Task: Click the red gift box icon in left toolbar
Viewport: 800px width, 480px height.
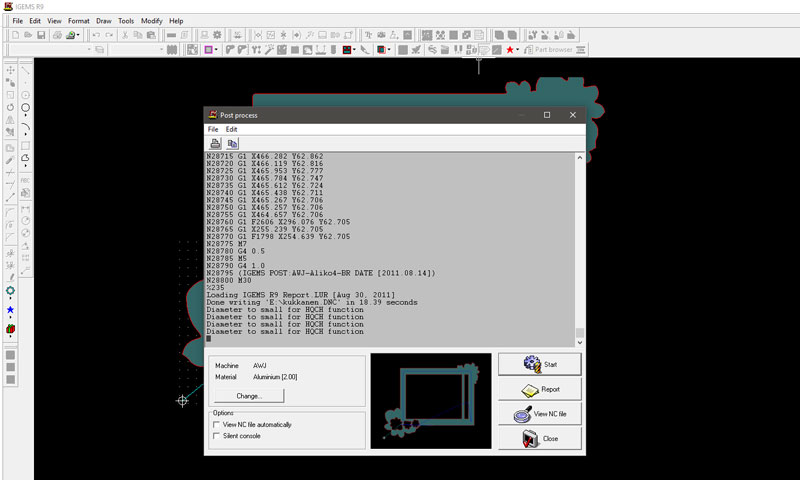Action: 10,329
